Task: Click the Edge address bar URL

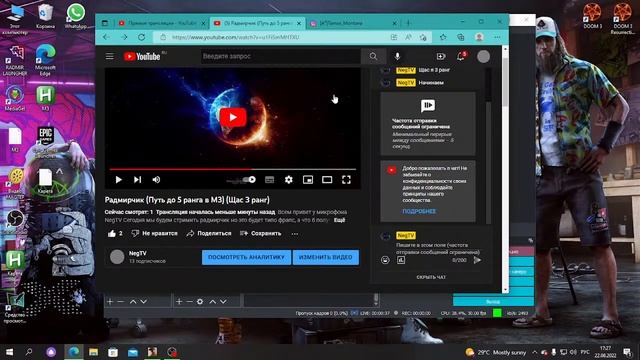Action: tap(236, 37)
